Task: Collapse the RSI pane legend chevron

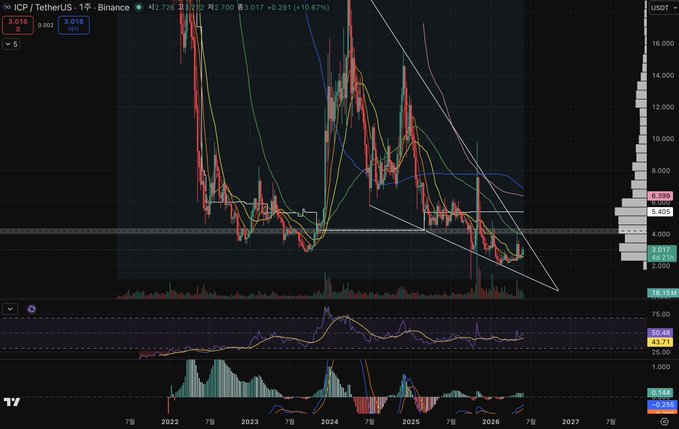Action: point(10,309)
